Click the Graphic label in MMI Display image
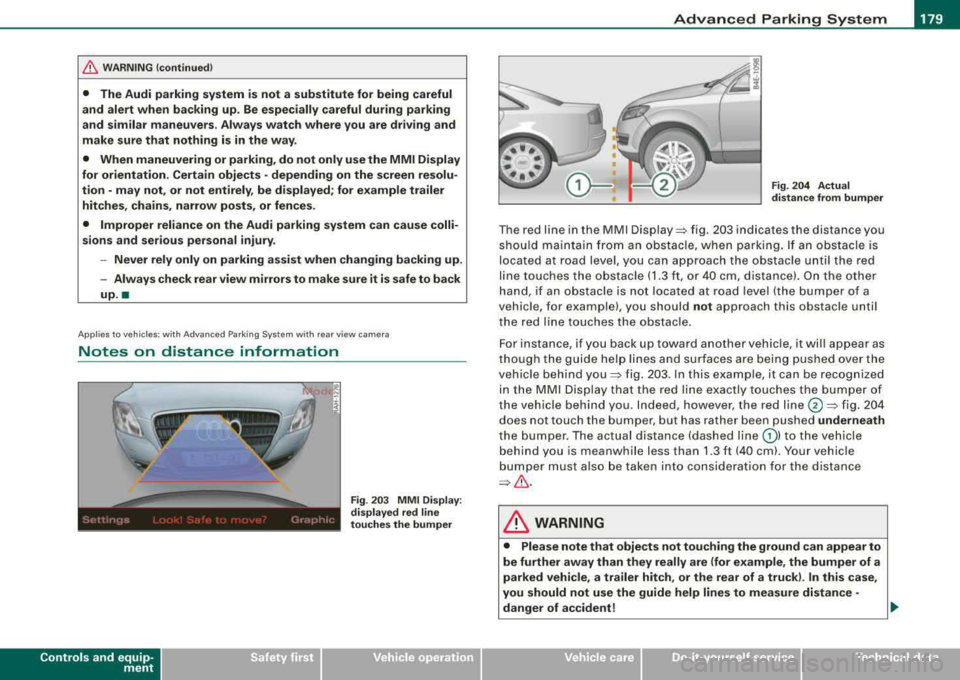Viewport: 960px width, 680px height. click(x=313, y=520)
